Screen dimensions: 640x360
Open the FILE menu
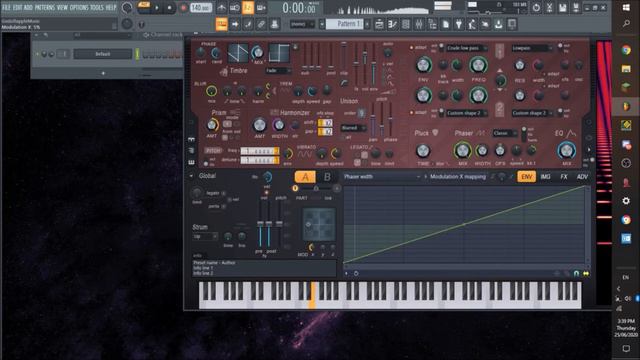(x=6, y=8)
